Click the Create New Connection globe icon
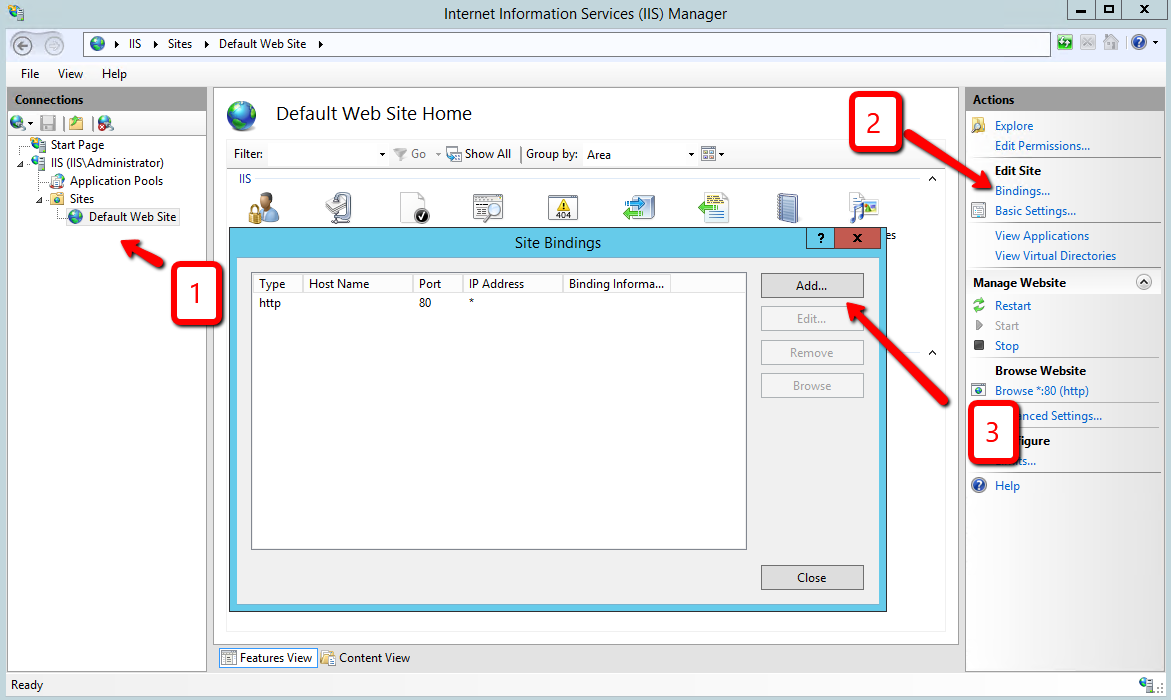Image resolution: width=1171 pixels, height=700 pixels. pyautogui.click(x=18, y=123)
